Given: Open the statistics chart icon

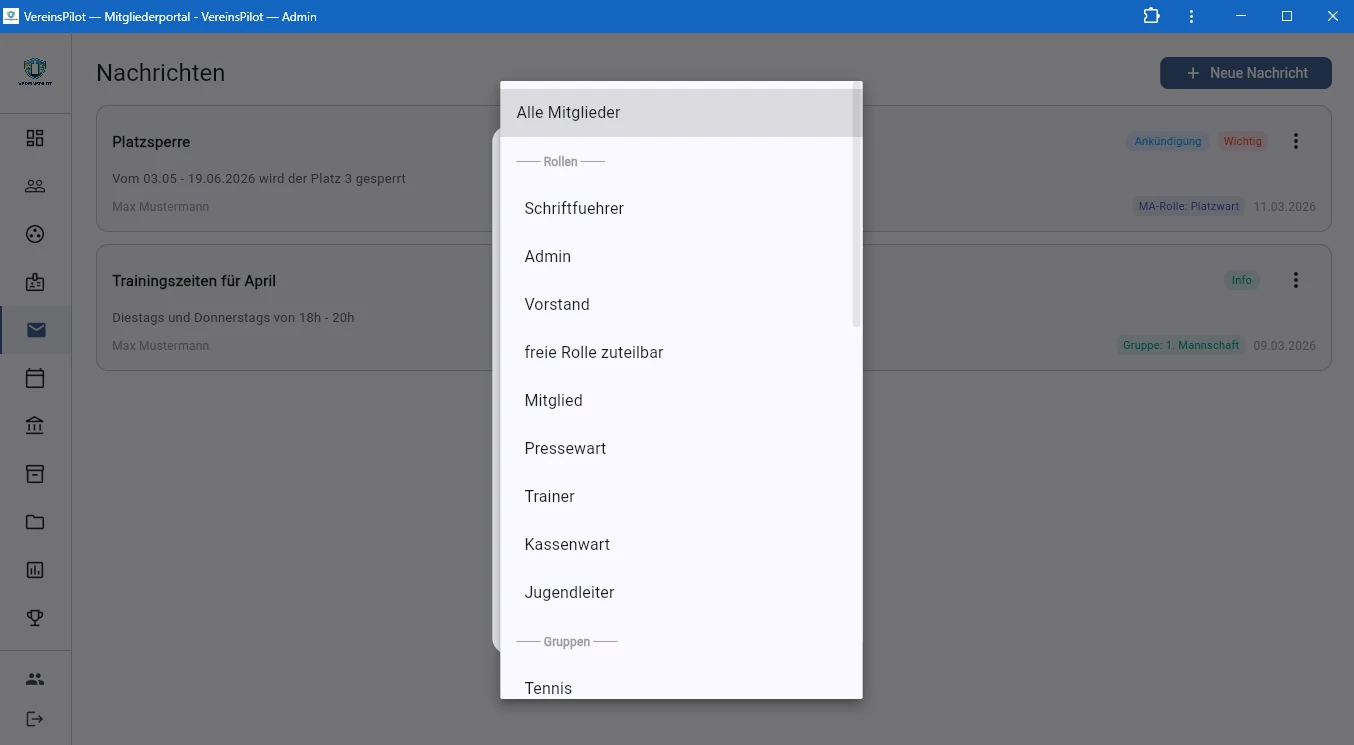Looking at the screenshot, I should [x=35, y=570].
